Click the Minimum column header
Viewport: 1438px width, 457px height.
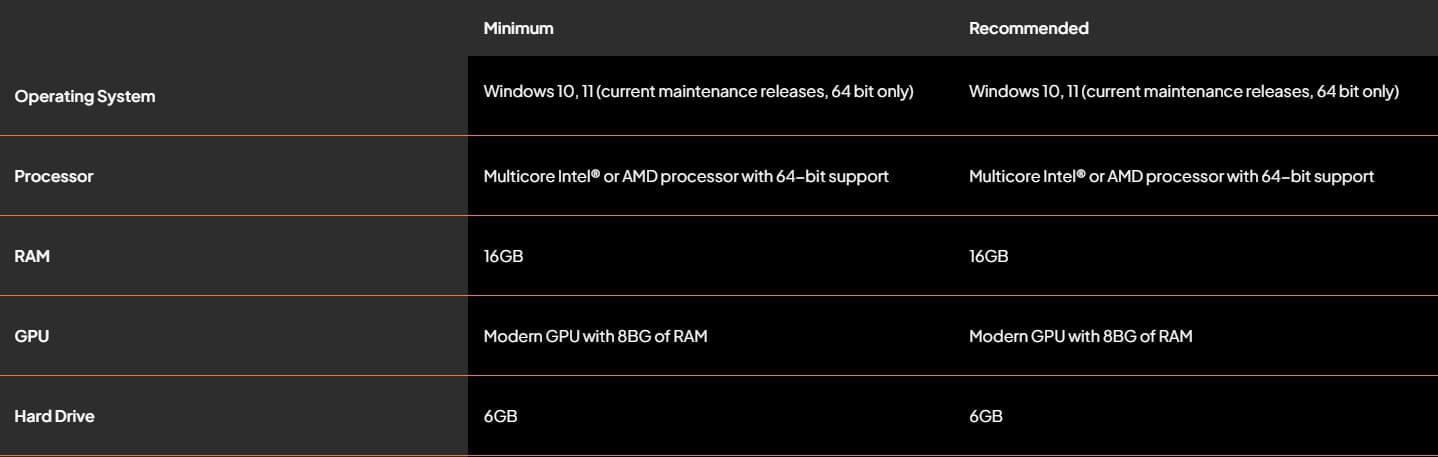pyautogui.click(x=518, y=28)
